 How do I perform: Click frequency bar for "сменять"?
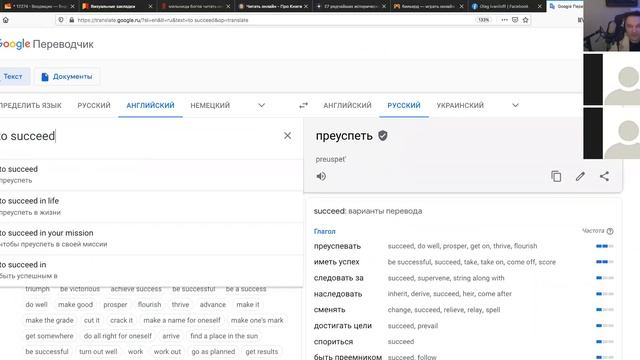[x=604, y=310]
